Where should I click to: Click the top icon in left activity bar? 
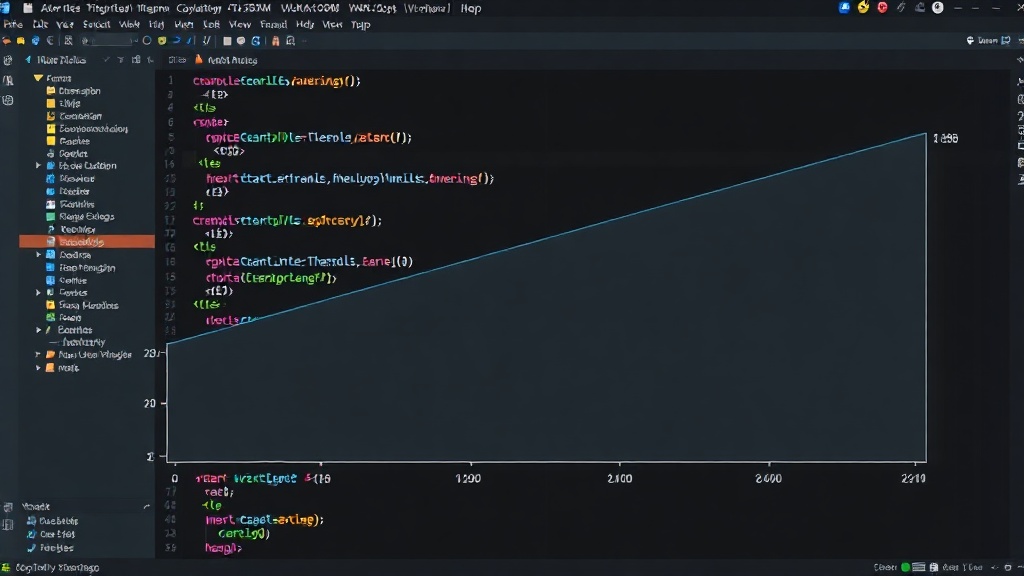click(x=8, y=60)
